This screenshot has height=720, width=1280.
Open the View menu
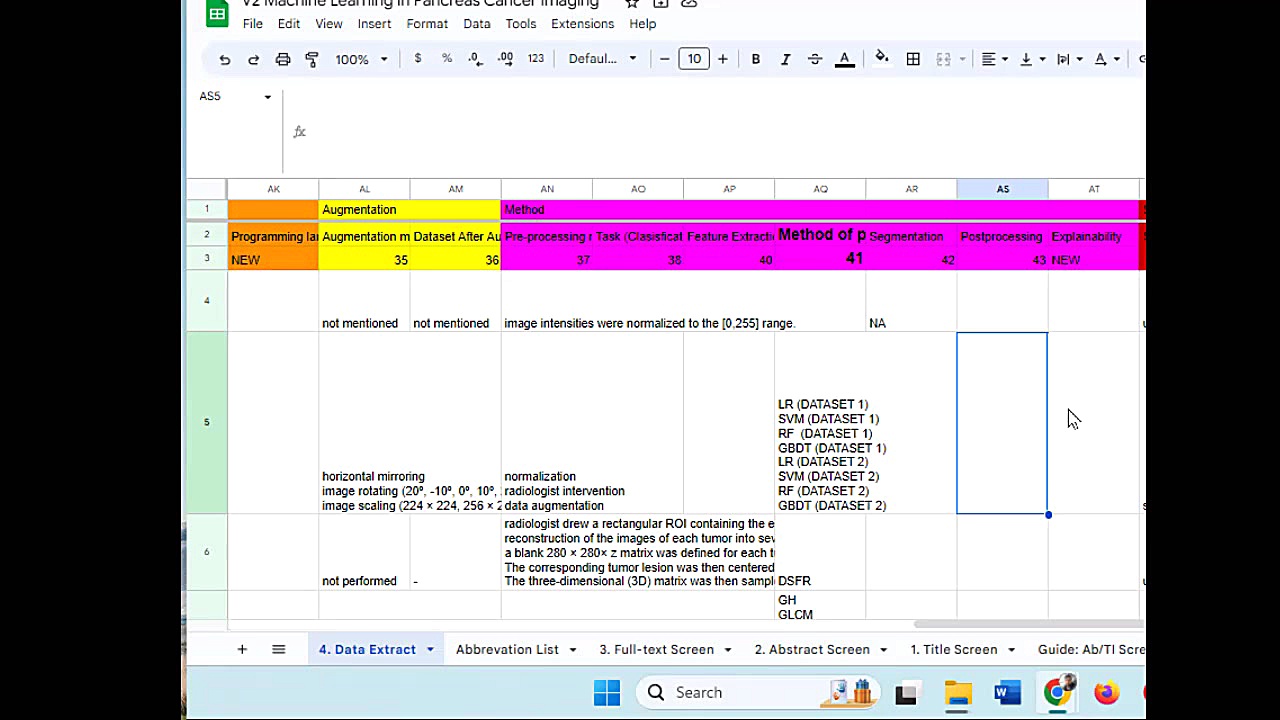(x=329, y=24)
